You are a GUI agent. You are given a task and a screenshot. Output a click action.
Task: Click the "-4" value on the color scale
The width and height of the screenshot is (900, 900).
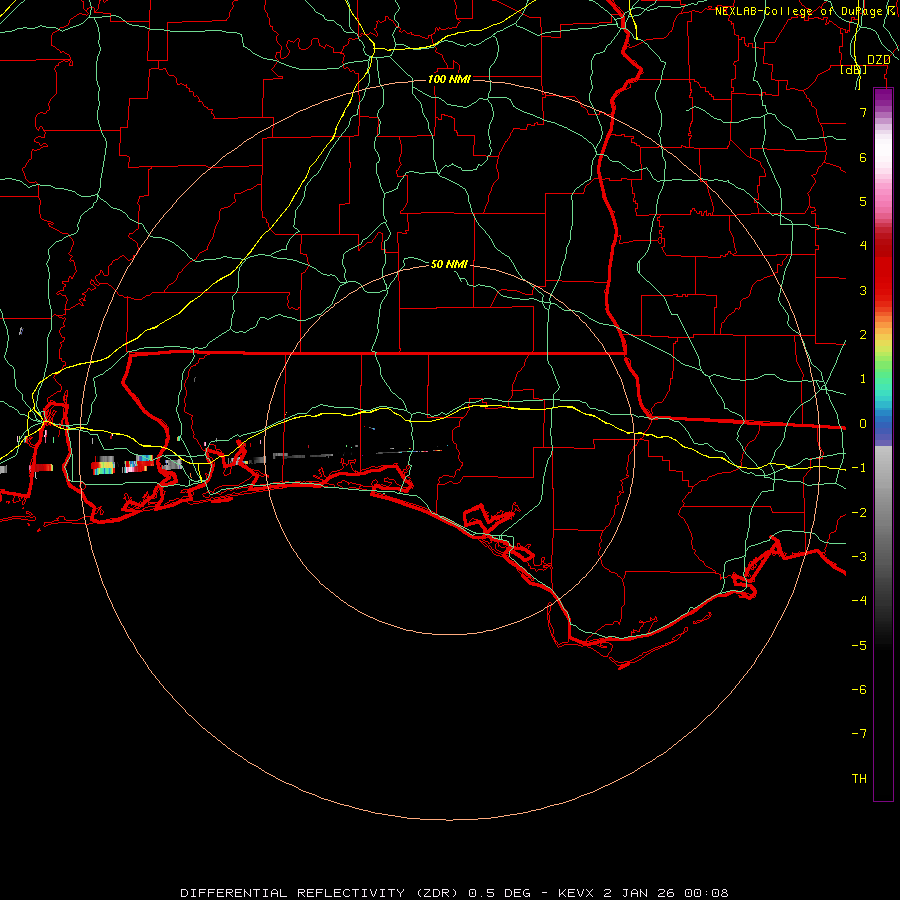pos(859,600)
